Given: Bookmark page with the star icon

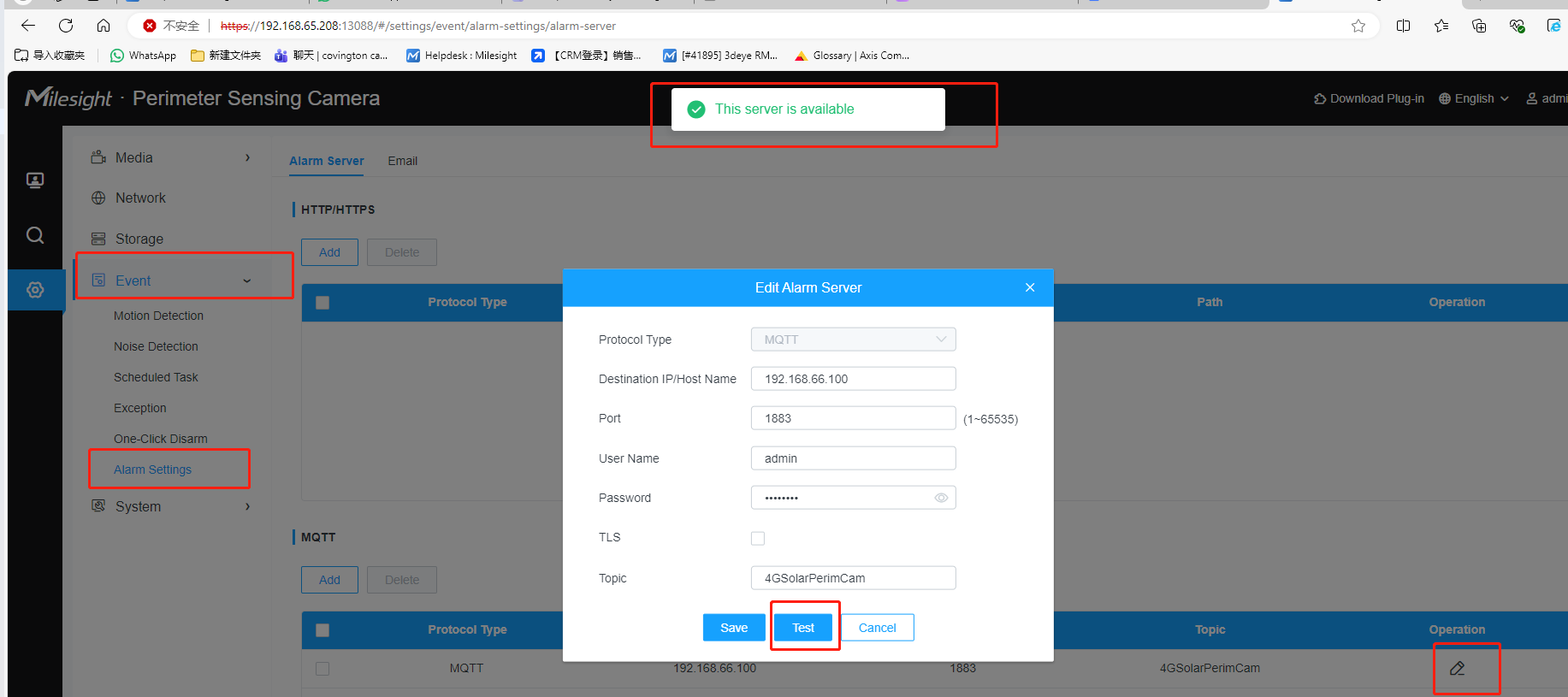Looking at the screenshot, I should [x=1358, y=26].
